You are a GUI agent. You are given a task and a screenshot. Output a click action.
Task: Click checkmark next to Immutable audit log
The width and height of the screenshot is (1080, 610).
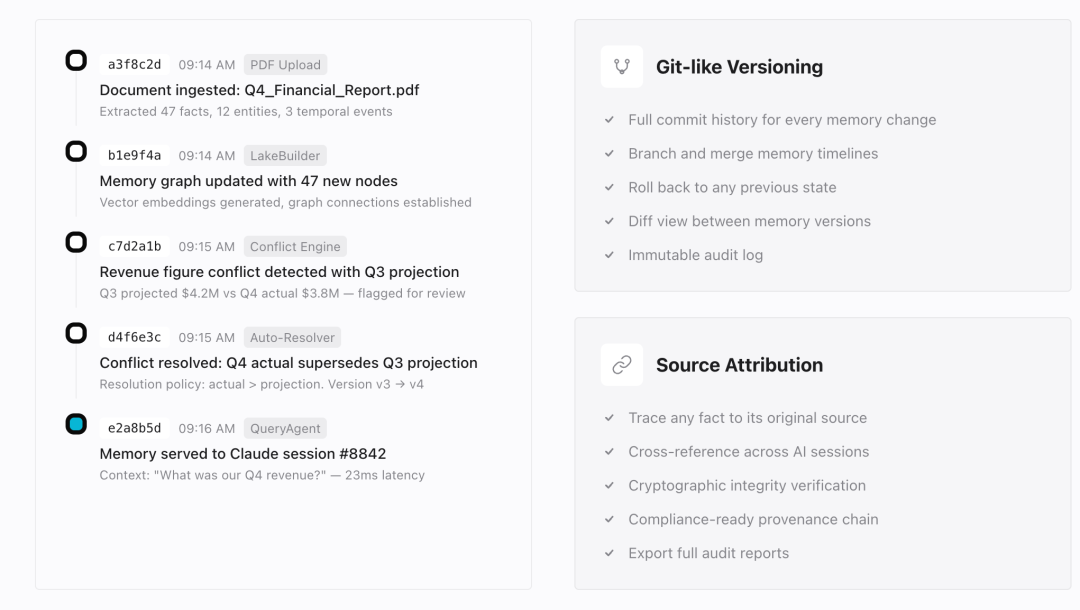610,255
